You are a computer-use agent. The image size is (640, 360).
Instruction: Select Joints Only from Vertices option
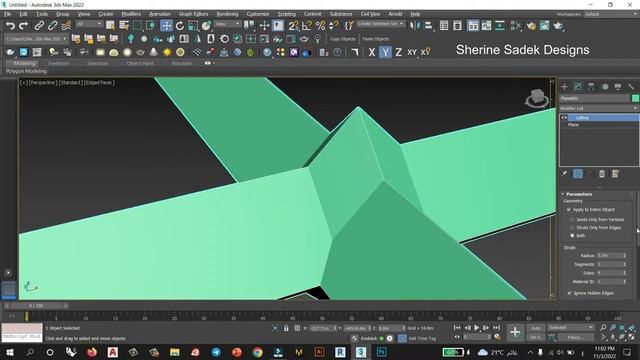(x=572, y=220)
